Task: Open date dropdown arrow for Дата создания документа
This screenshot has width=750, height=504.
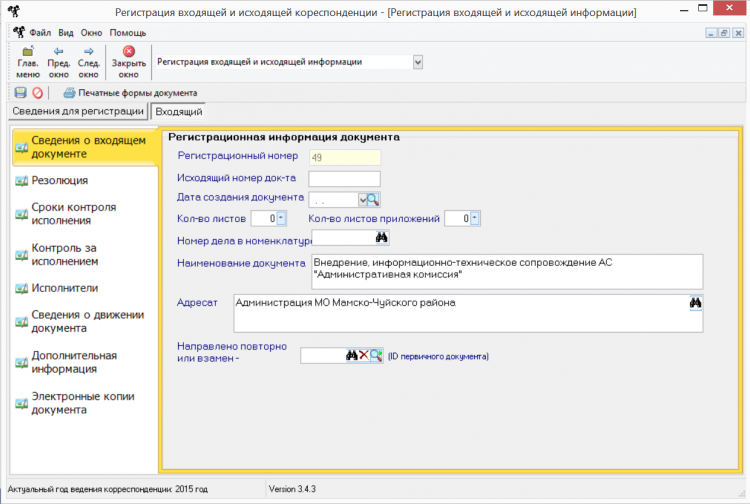Action: click(363, 200)
